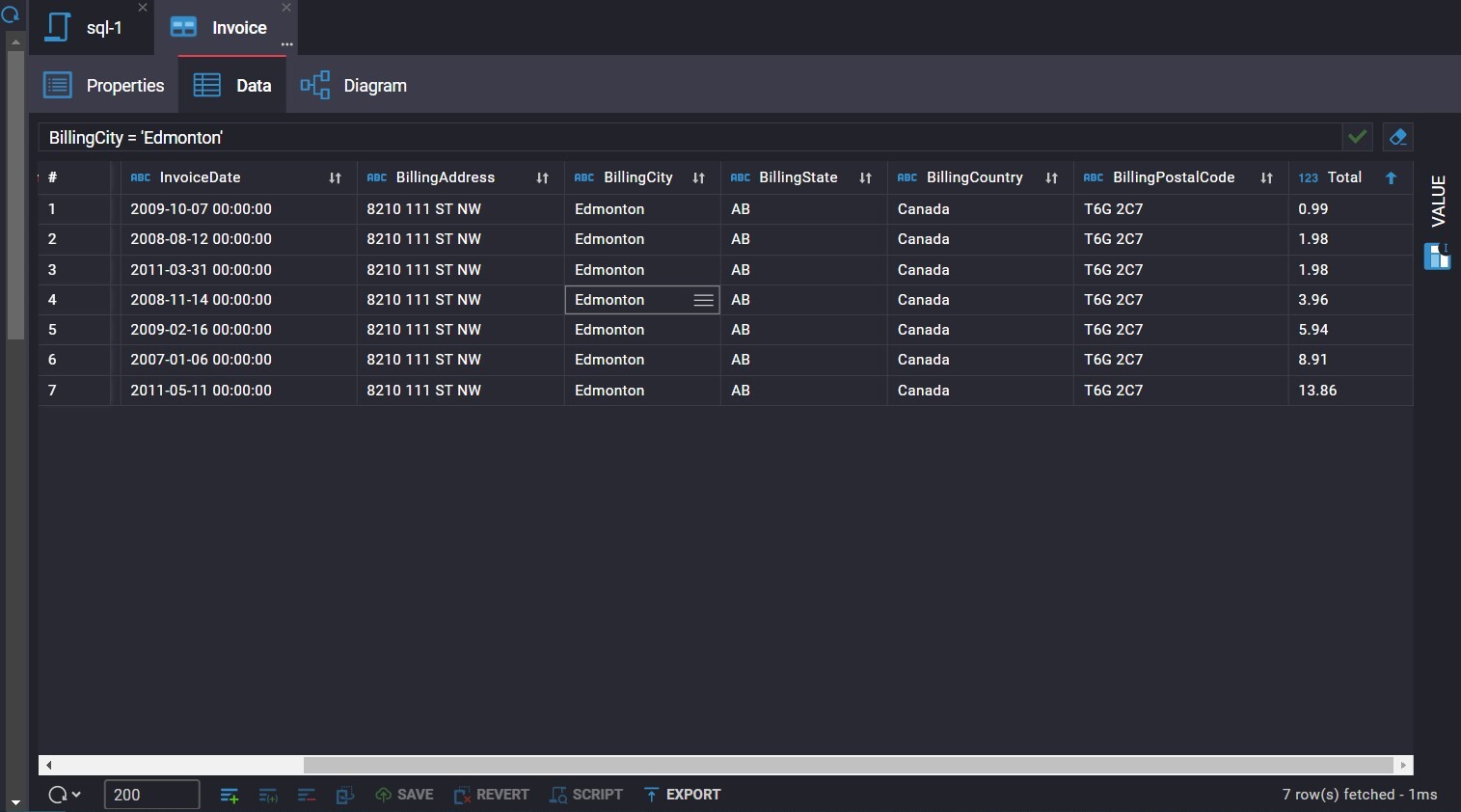Toggle sorting on the InvoiceDate column
This screenshot has width=1461, height=812.
[334, 177]
